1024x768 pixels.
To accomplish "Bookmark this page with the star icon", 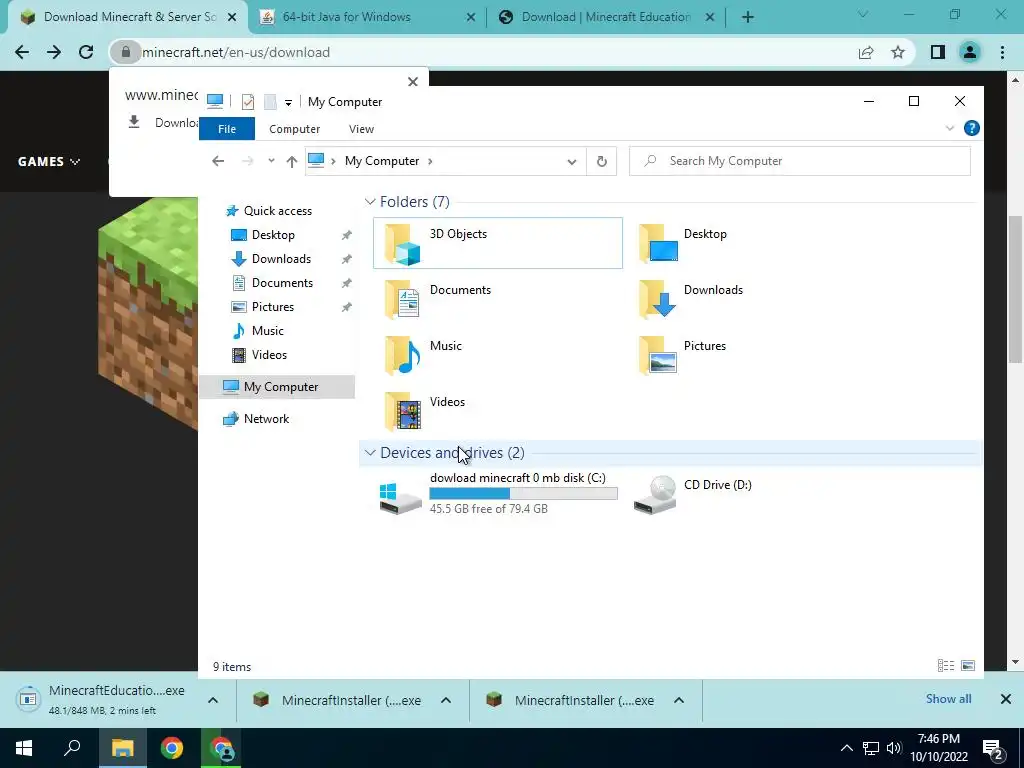I will coord(898,52).
